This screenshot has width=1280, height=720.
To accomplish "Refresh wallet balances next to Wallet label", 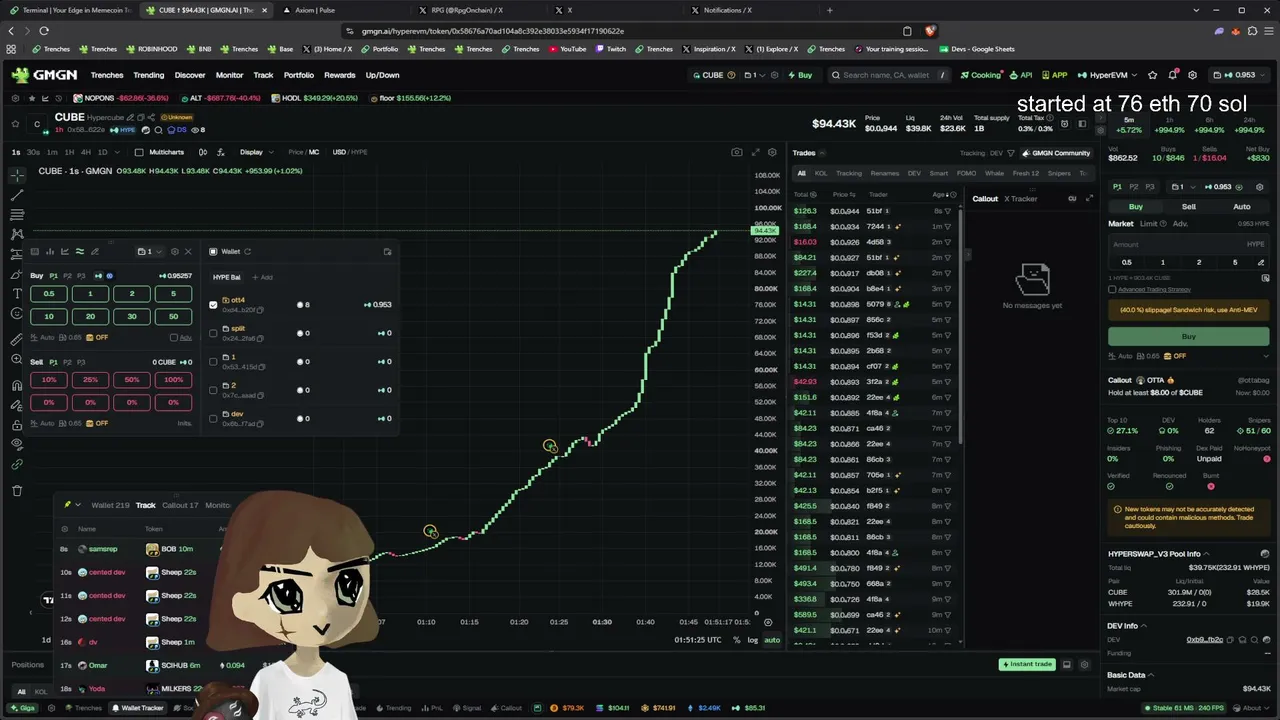I will (247, 252).
